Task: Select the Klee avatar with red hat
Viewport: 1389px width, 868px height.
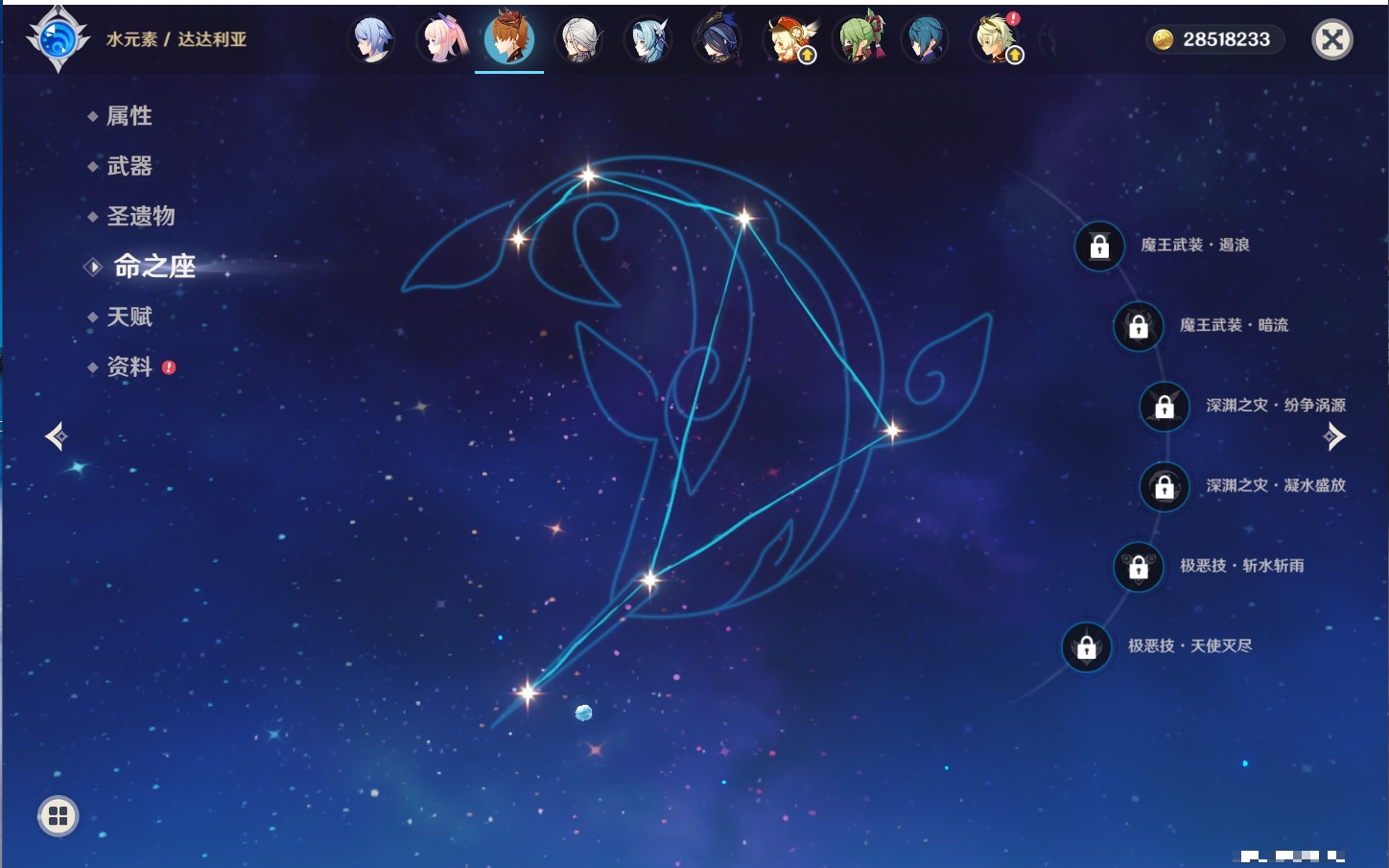Action: click(789, 40)
